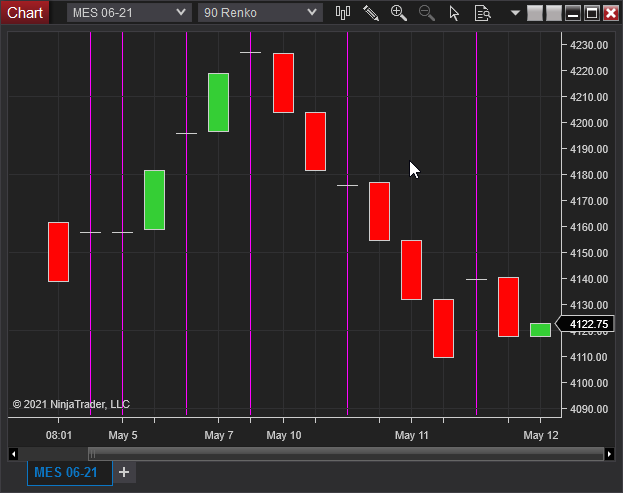Viewport: 623px width, 493px height.
Task: Click the zoom in magnifier icon
Action: (399, 13)
